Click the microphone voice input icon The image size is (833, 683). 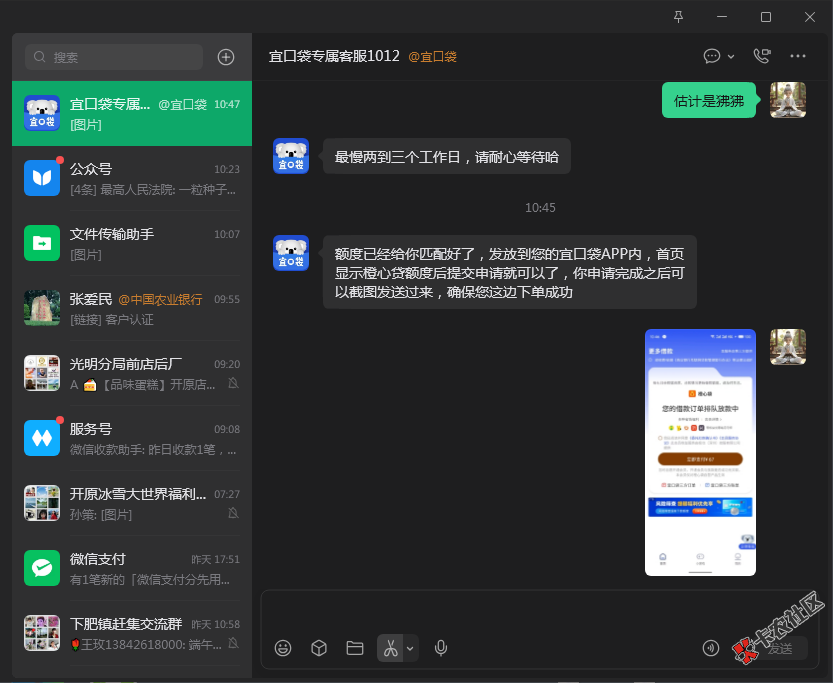coord(440,648)
